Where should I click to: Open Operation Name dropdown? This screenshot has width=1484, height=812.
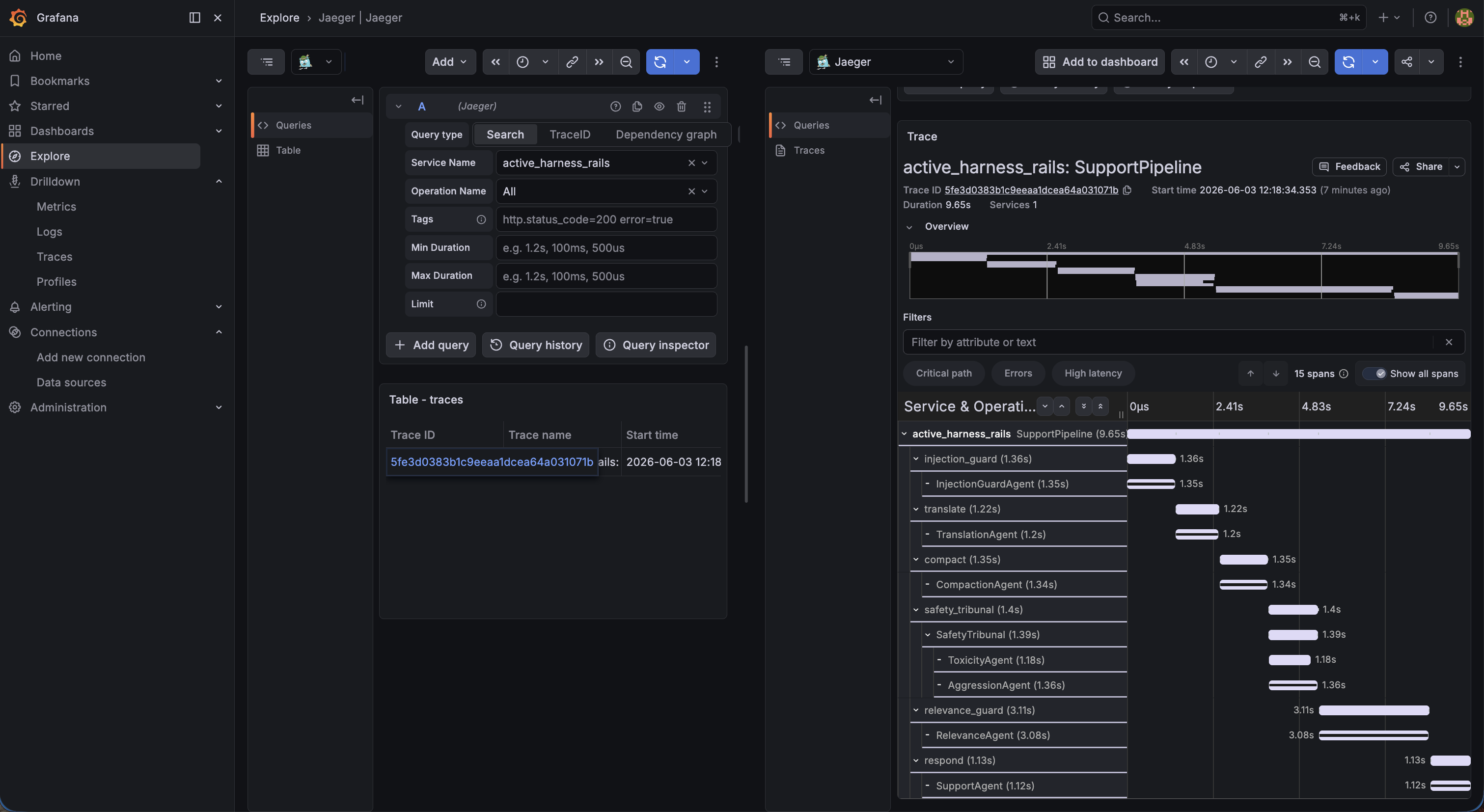pyautogui.click(x=606, y=191)
